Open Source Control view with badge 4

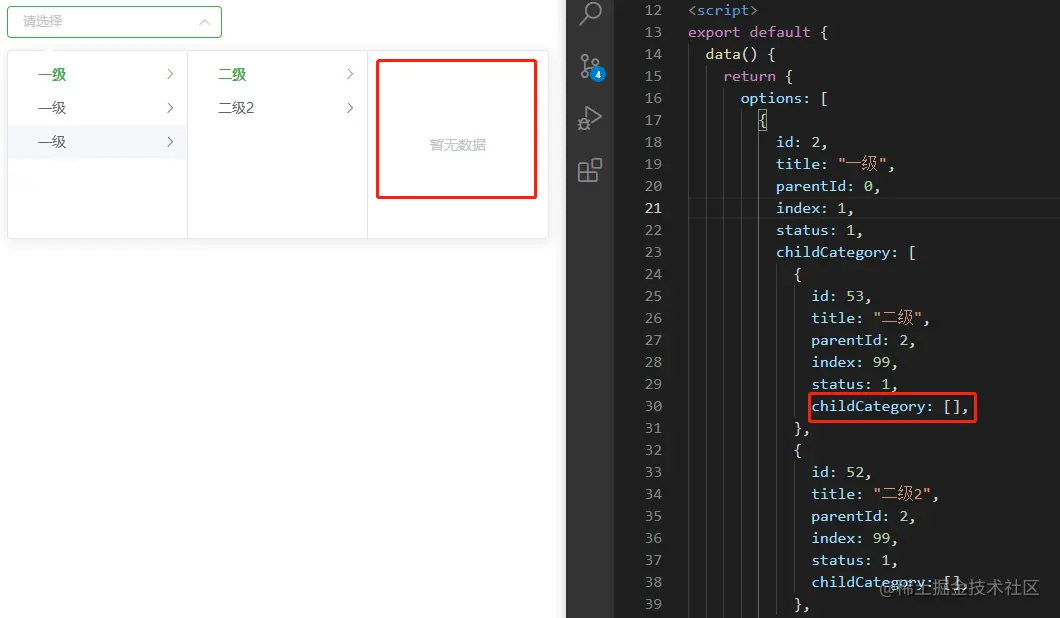(591, 67)
